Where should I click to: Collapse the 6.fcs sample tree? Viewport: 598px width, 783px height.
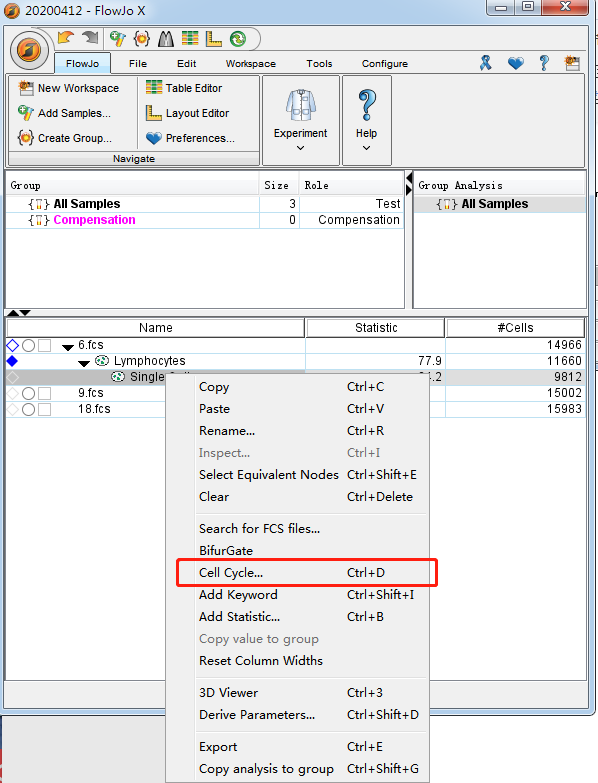pos(68,347)
